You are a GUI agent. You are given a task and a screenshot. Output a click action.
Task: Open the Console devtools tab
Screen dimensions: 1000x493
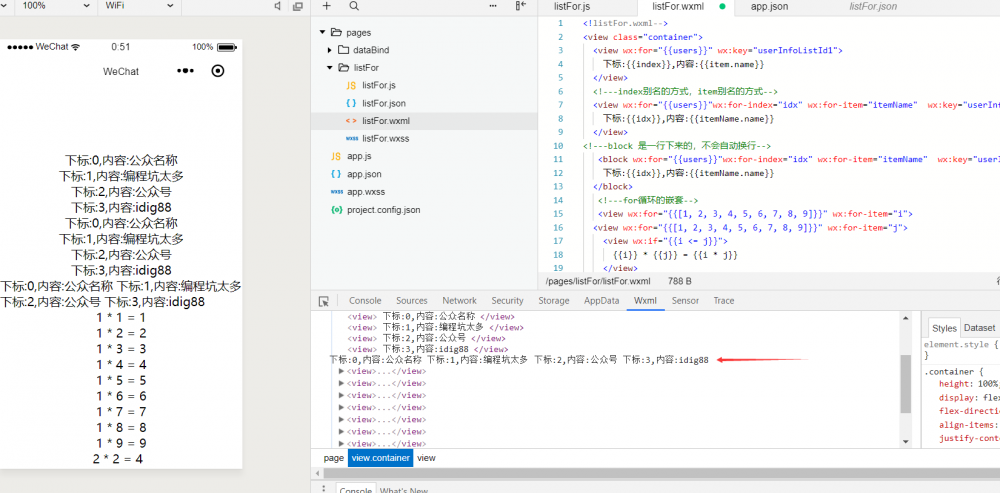364,301
